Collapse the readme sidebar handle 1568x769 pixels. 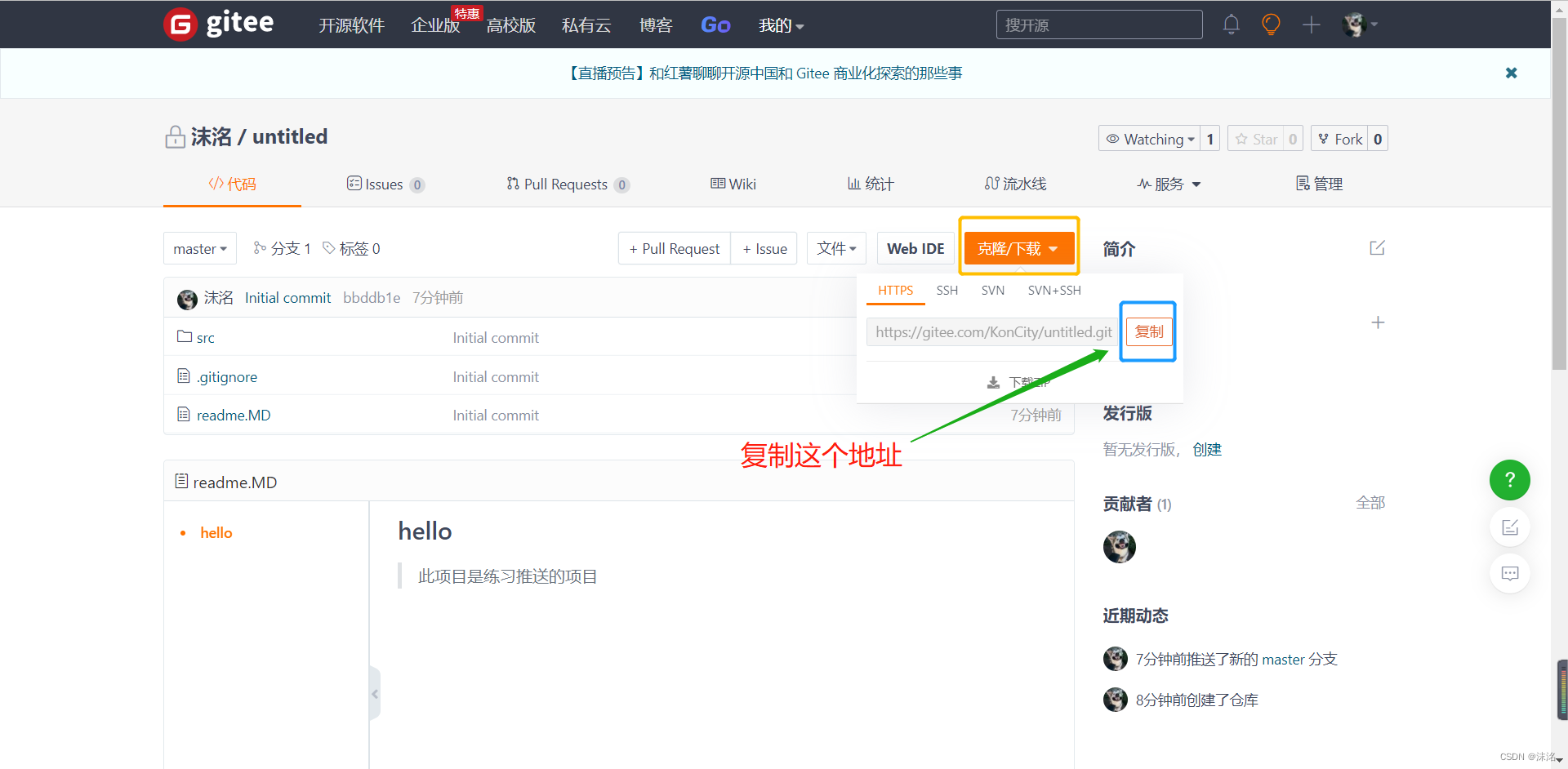tap(375, 693)
